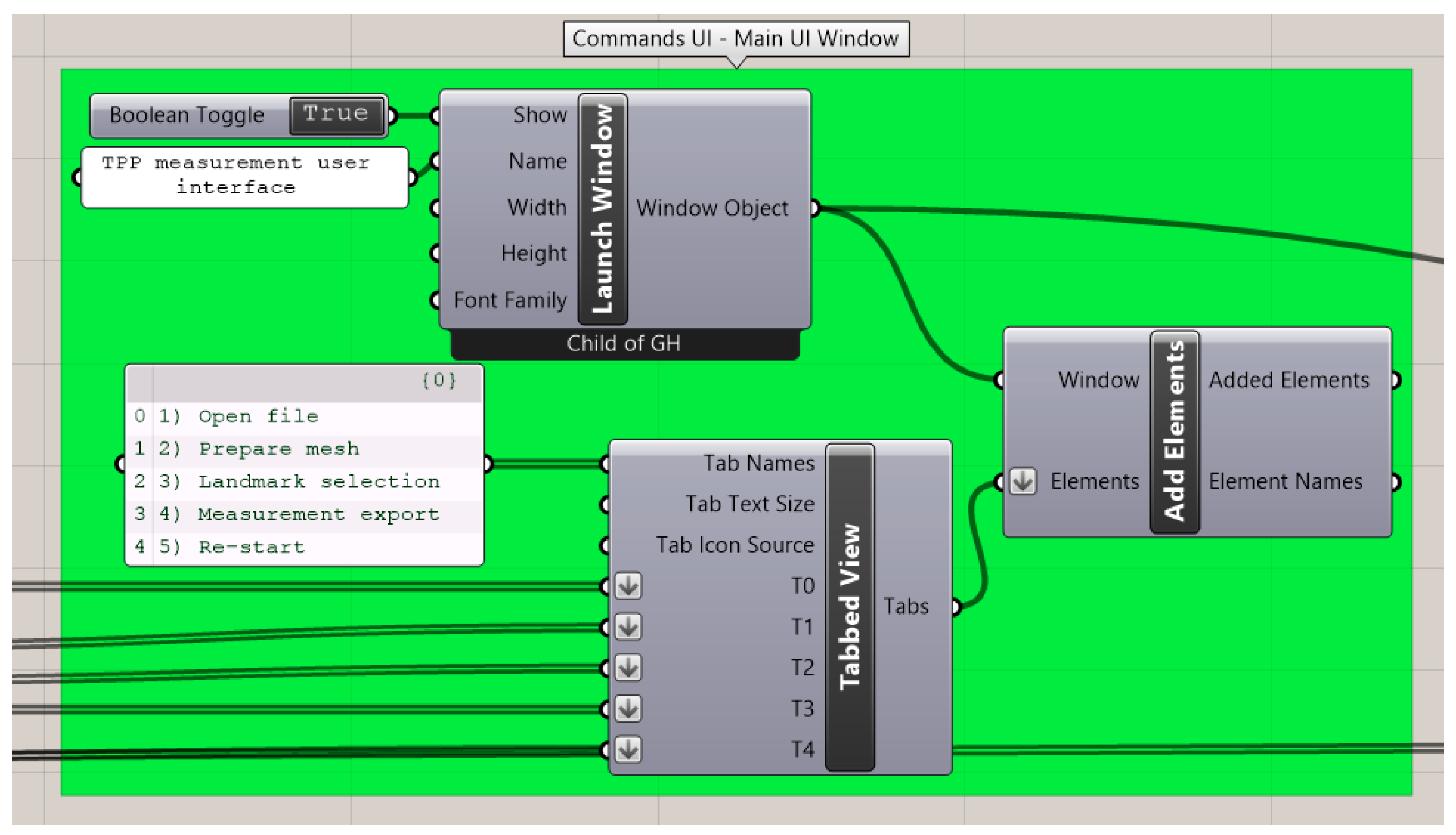1456x835 pixels.
Task: Select the 'Landmark selection' list entry
Action: pos(319,481)
